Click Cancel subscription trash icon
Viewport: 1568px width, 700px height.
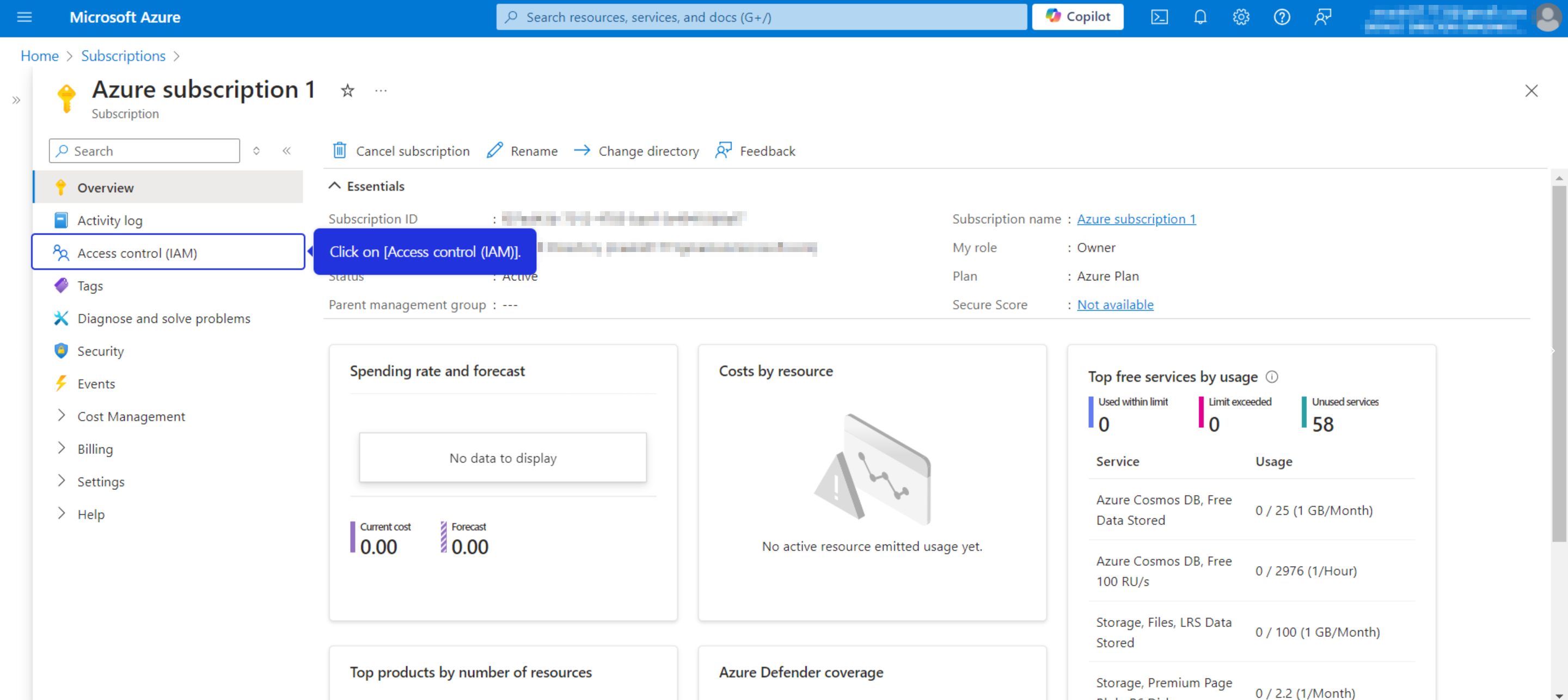click(340, 150)
